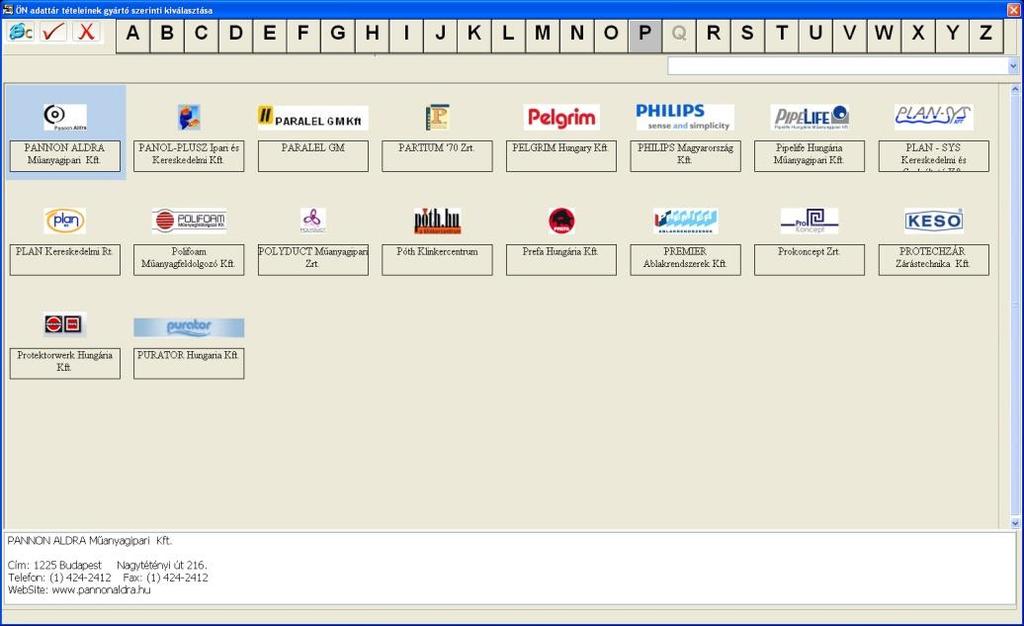Click Prefa Hungária Kft. button
Image resolution: width=1024 pixels, height=626 pixels.
561,260
